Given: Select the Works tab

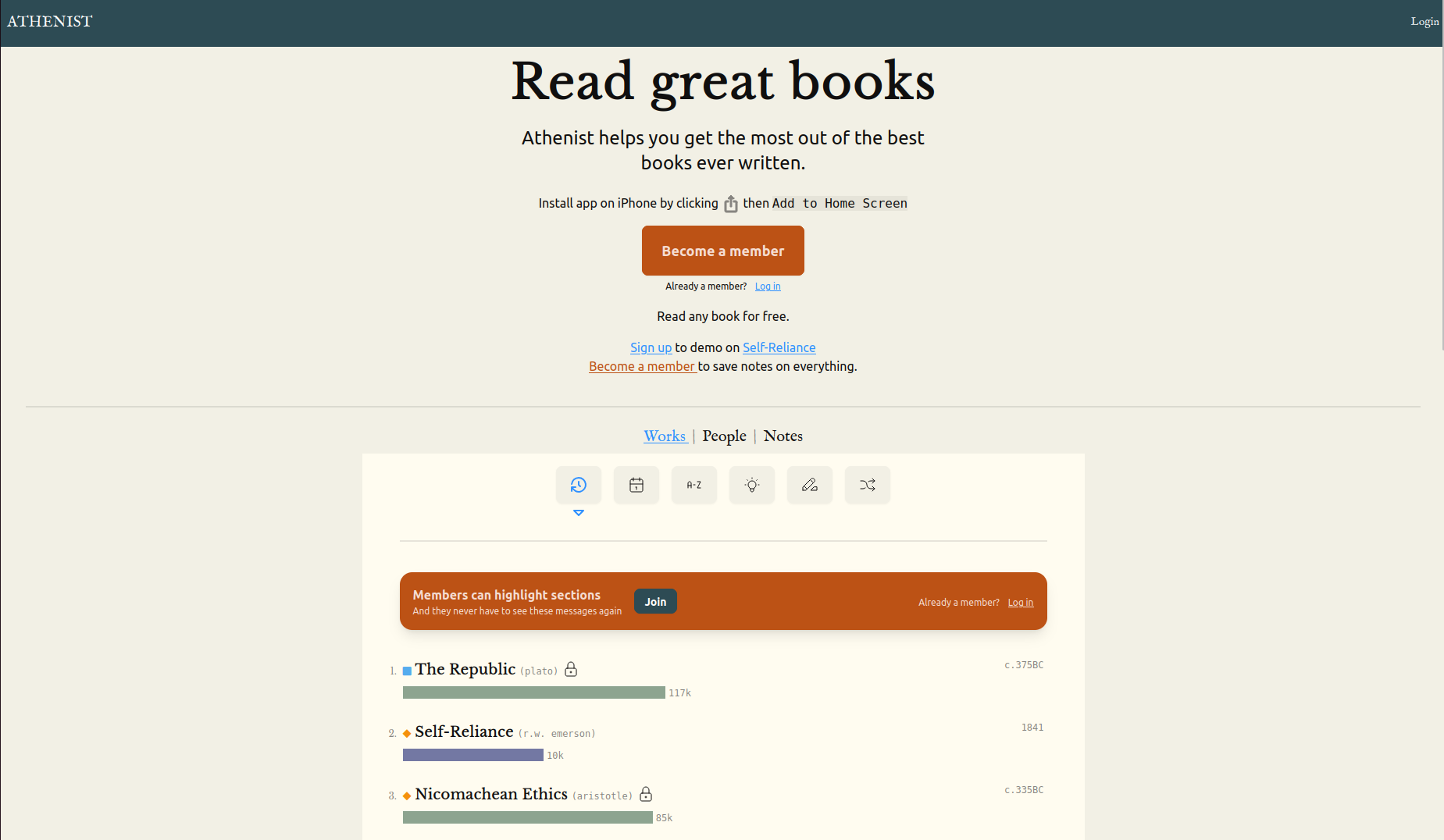Looking at the screenshot, I should click(665, 436).
